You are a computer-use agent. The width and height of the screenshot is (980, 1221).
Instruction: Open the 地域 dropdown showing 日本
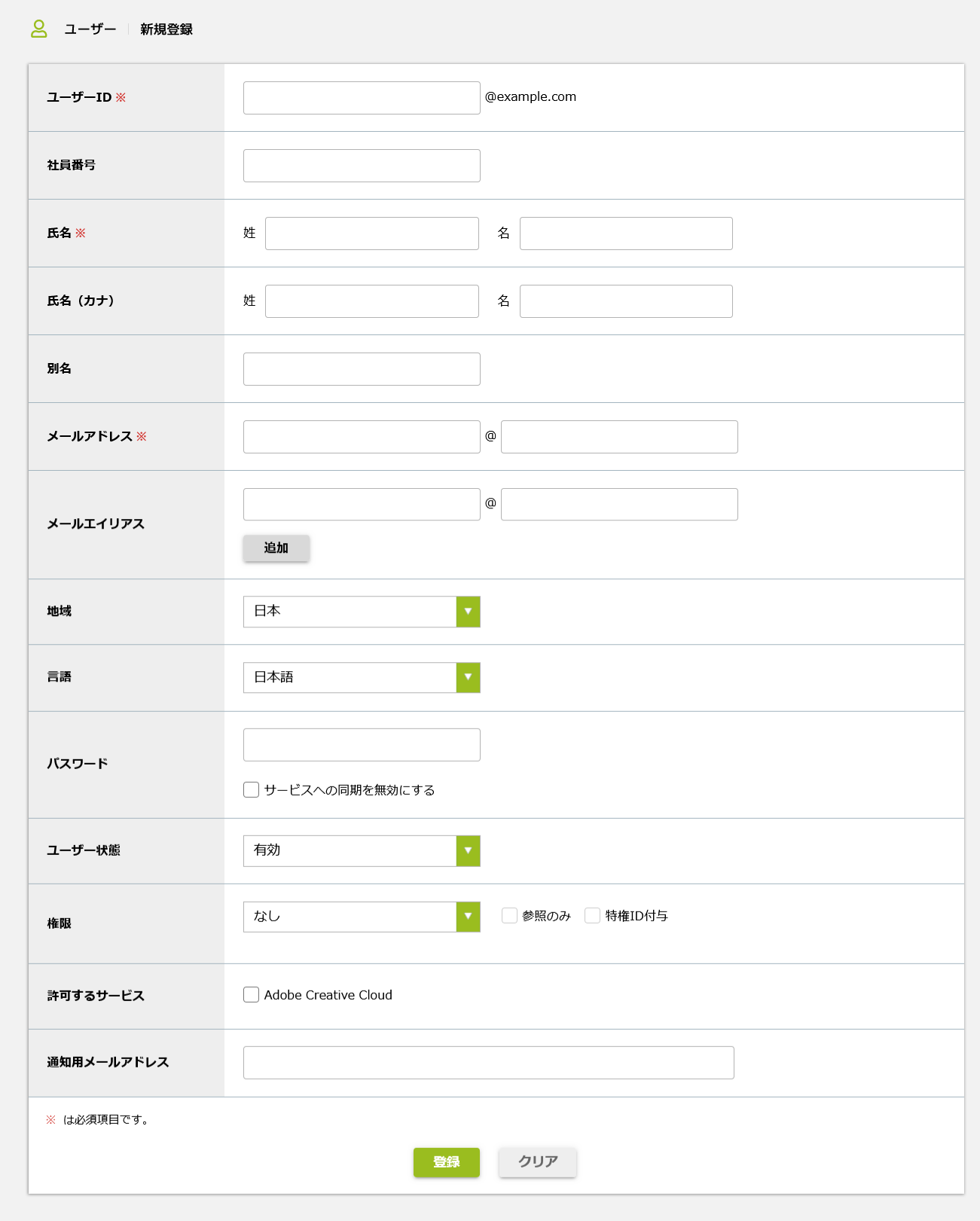[362, 612]
